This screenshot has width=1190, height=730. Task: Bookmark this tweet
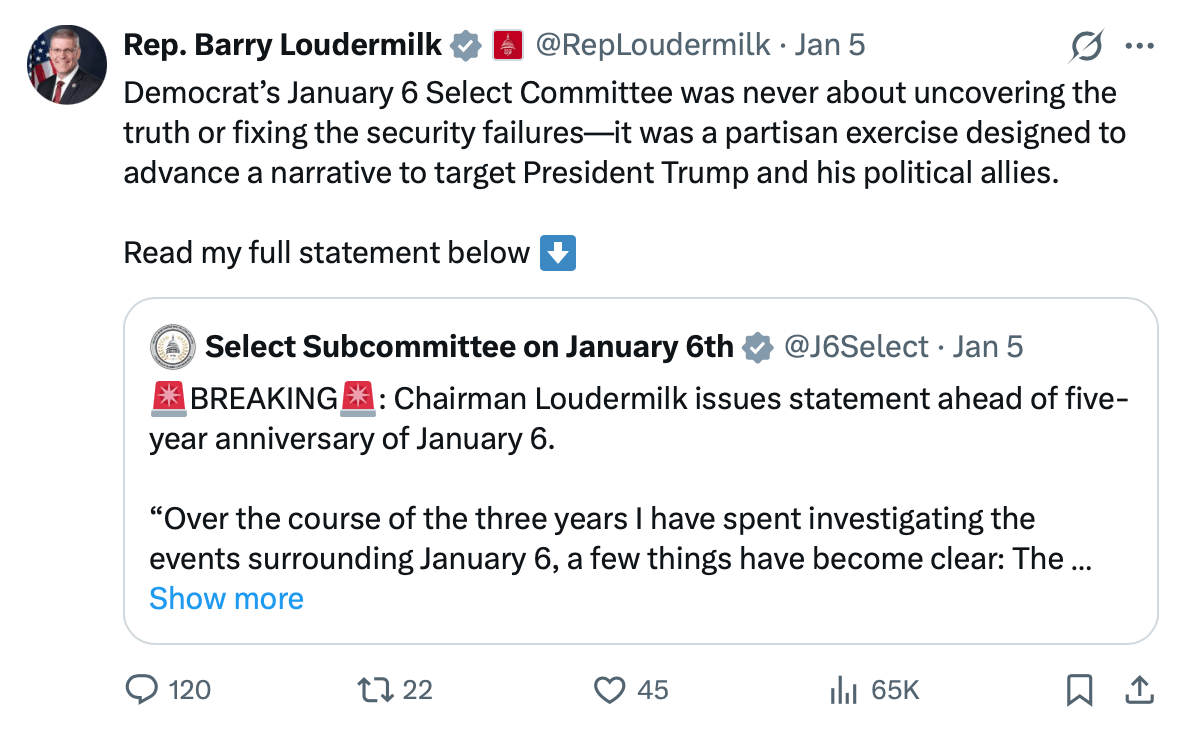pyautogui.click(x=1079, y=689)
